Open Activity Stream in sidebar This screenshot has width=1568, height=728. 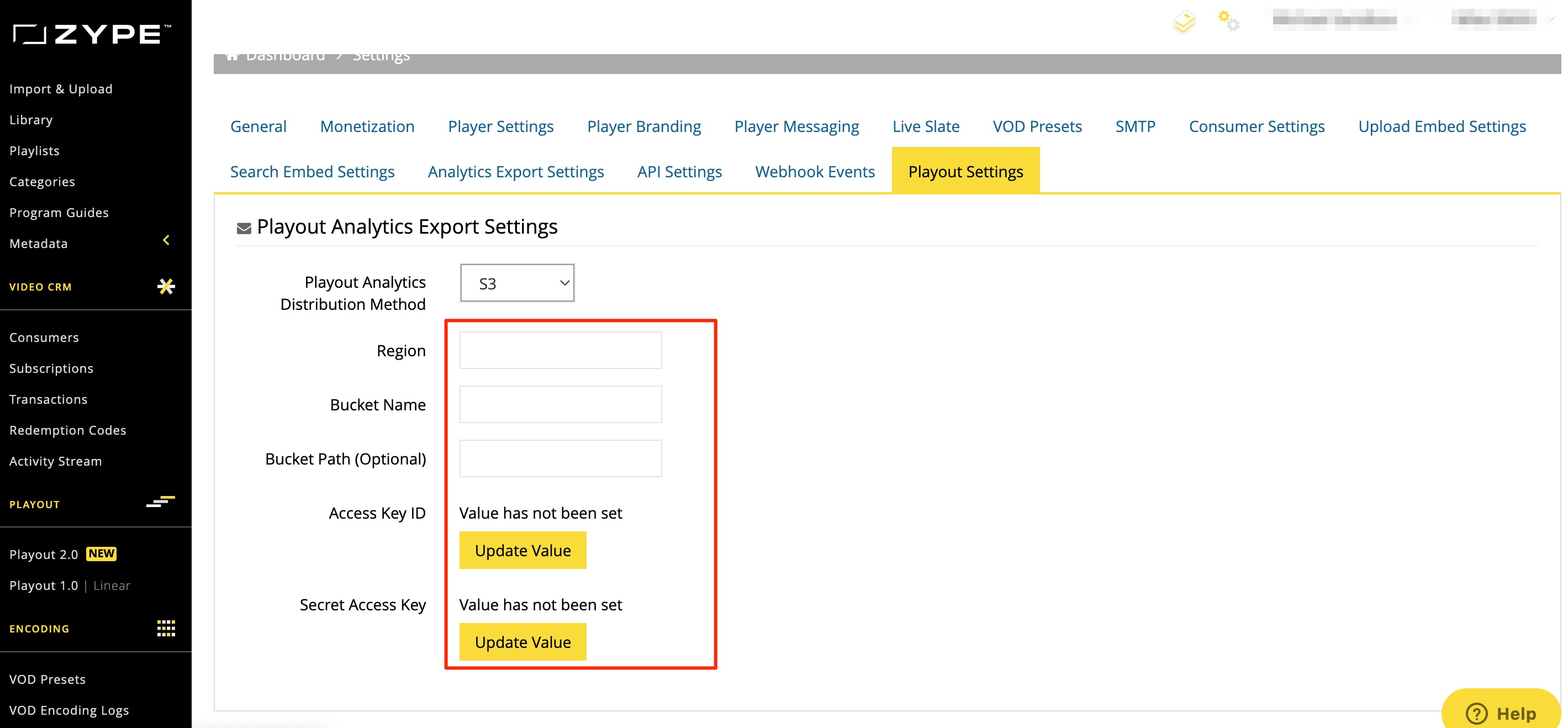[55, 461]
